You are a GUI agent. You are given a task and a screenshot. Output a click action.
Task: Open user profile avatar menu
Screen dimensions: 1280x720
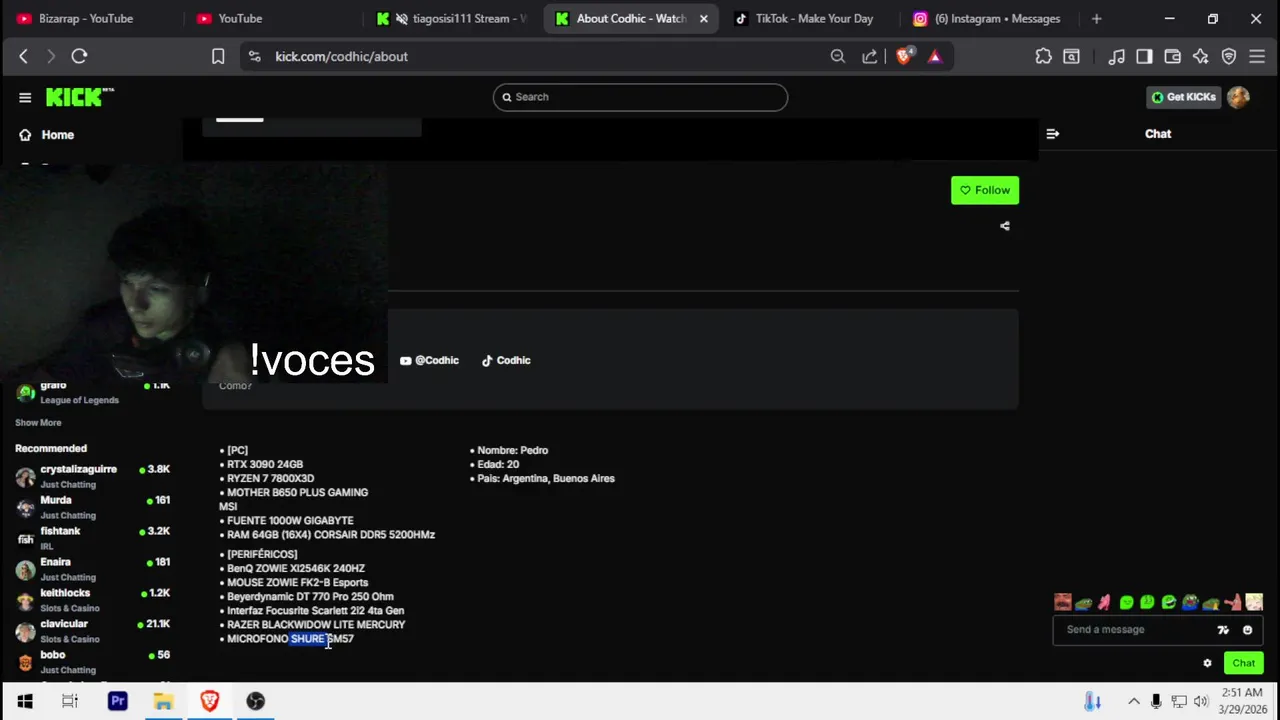[x=1238, y=97]
